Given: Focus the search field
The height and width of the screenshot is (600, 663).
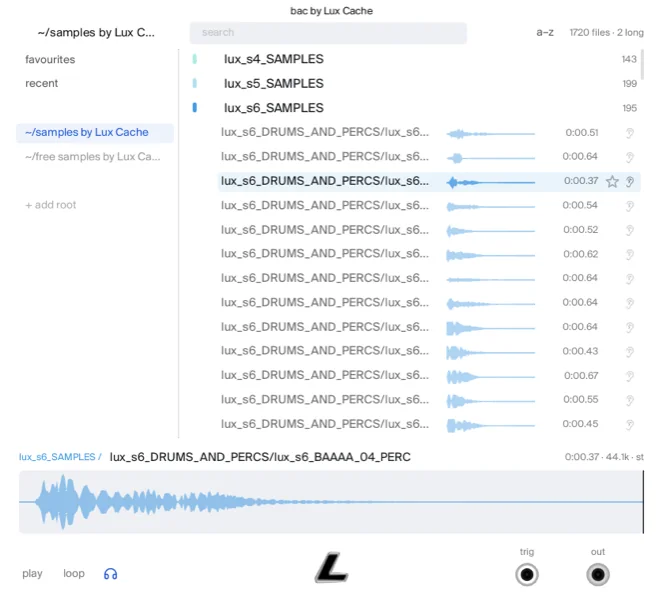Looking at the screenshot, I should coord(328,33).
